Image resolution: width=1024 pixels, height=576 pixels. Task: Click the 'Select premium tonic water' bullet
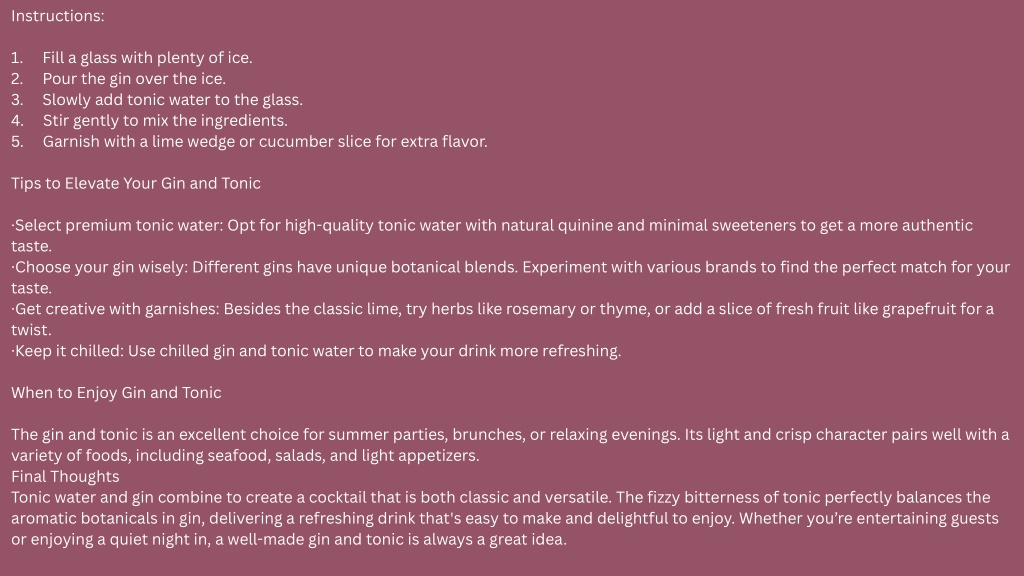point(492,236)
